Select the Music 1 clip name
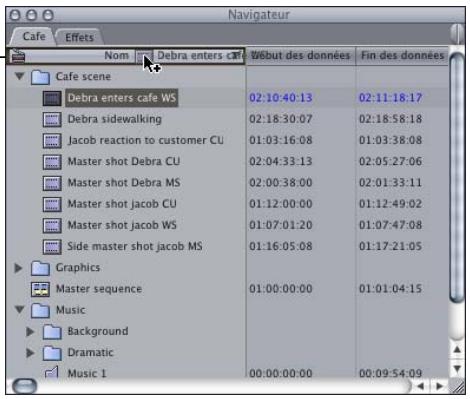 pos(87,373)
